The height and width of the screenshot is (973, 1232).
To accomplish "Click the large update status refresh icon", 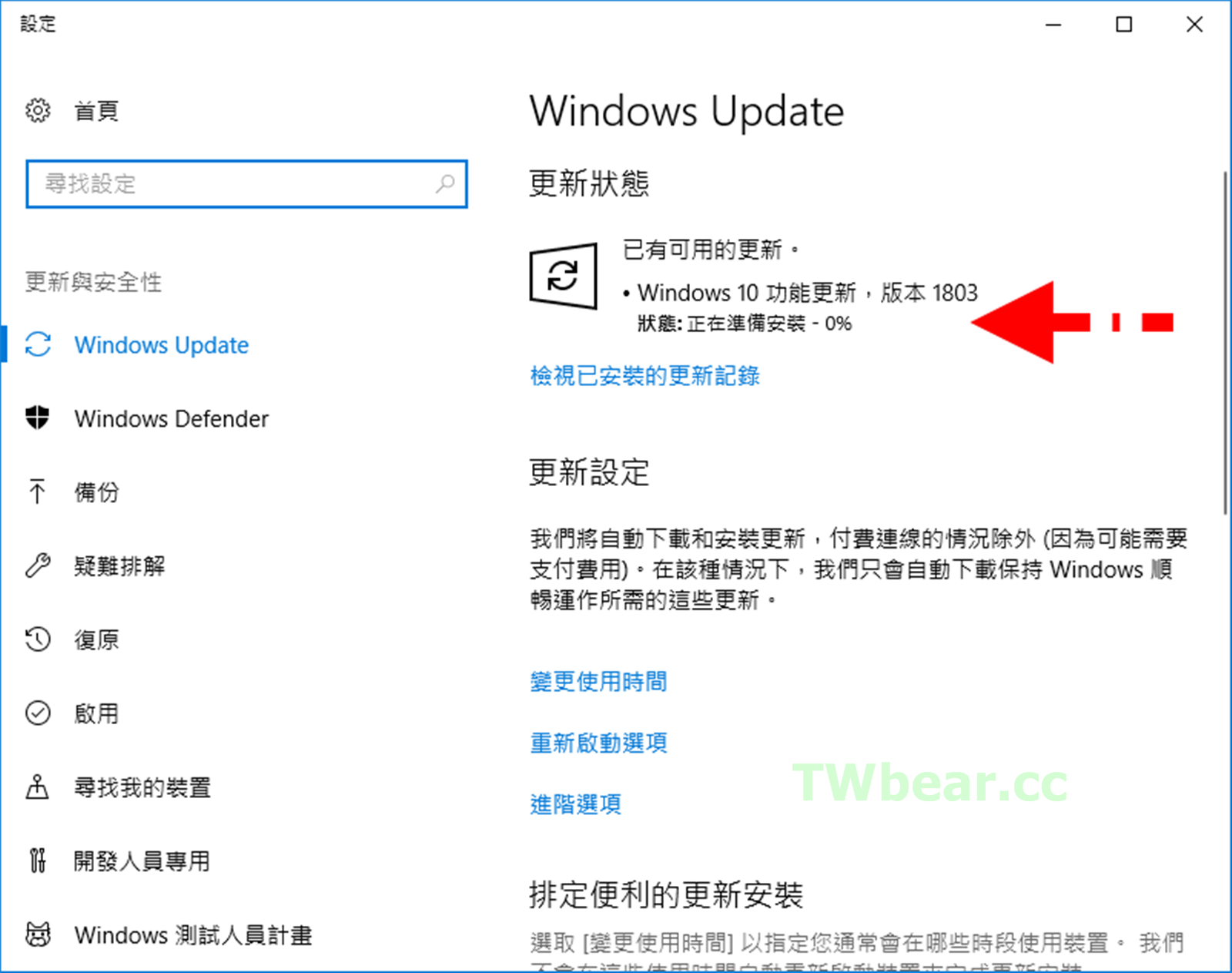I will click(563, 276).
